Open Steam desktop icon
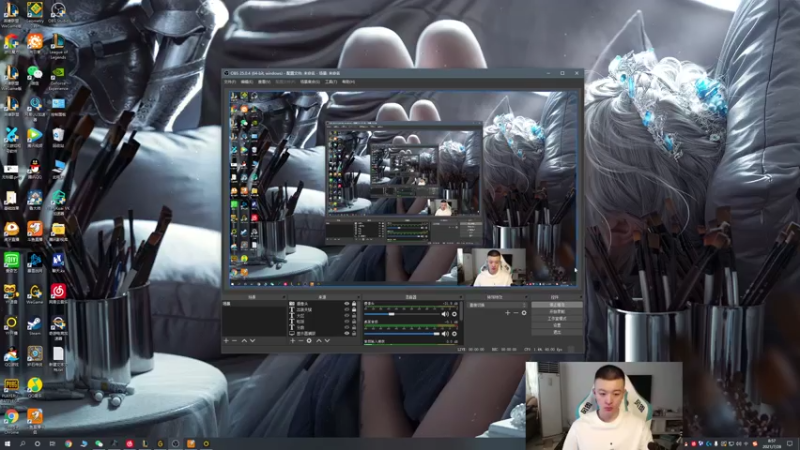The height and width of the screenshot is (450, 800). 35,326
